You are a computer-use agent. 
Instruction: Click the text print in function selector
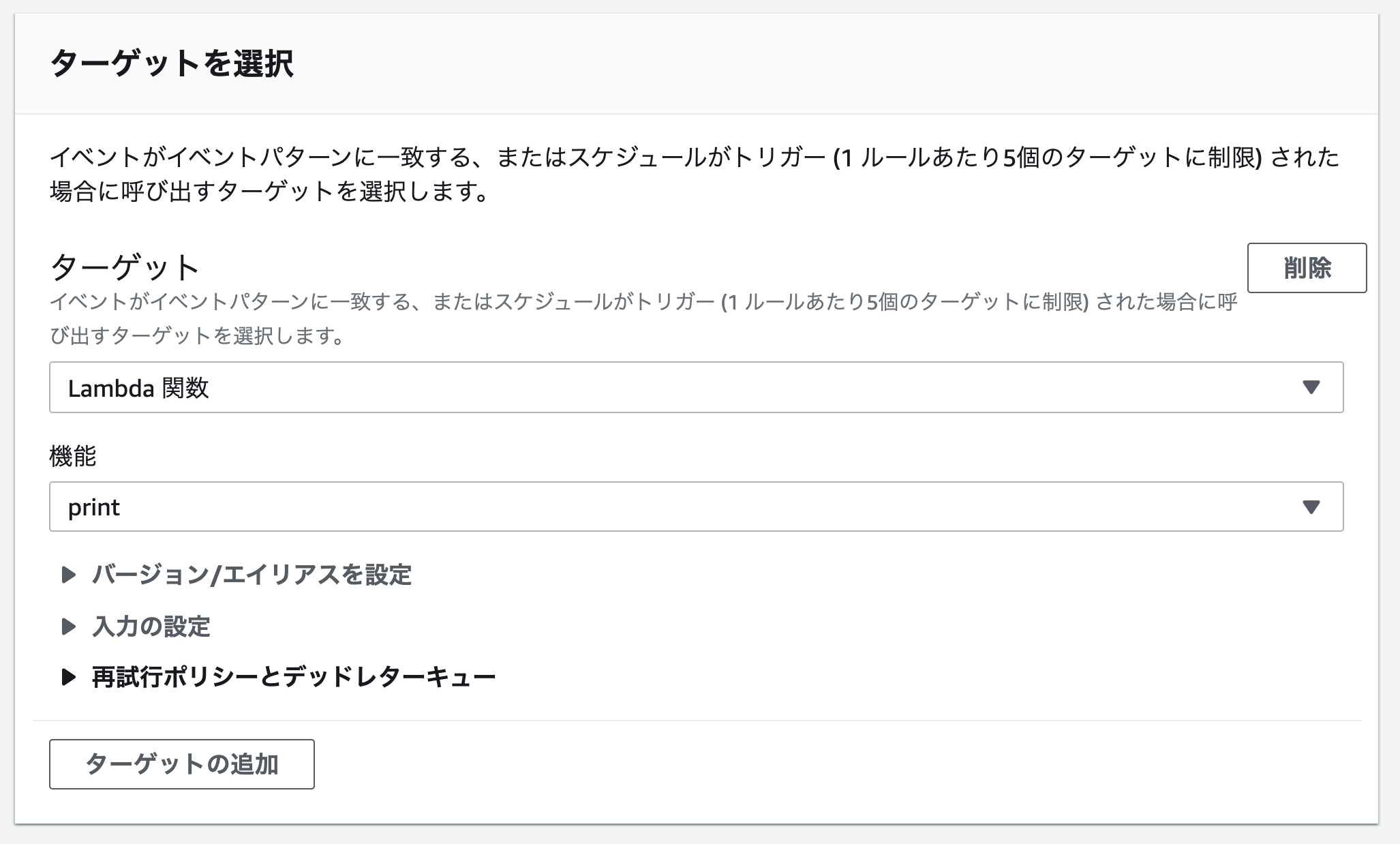[94, 507]
